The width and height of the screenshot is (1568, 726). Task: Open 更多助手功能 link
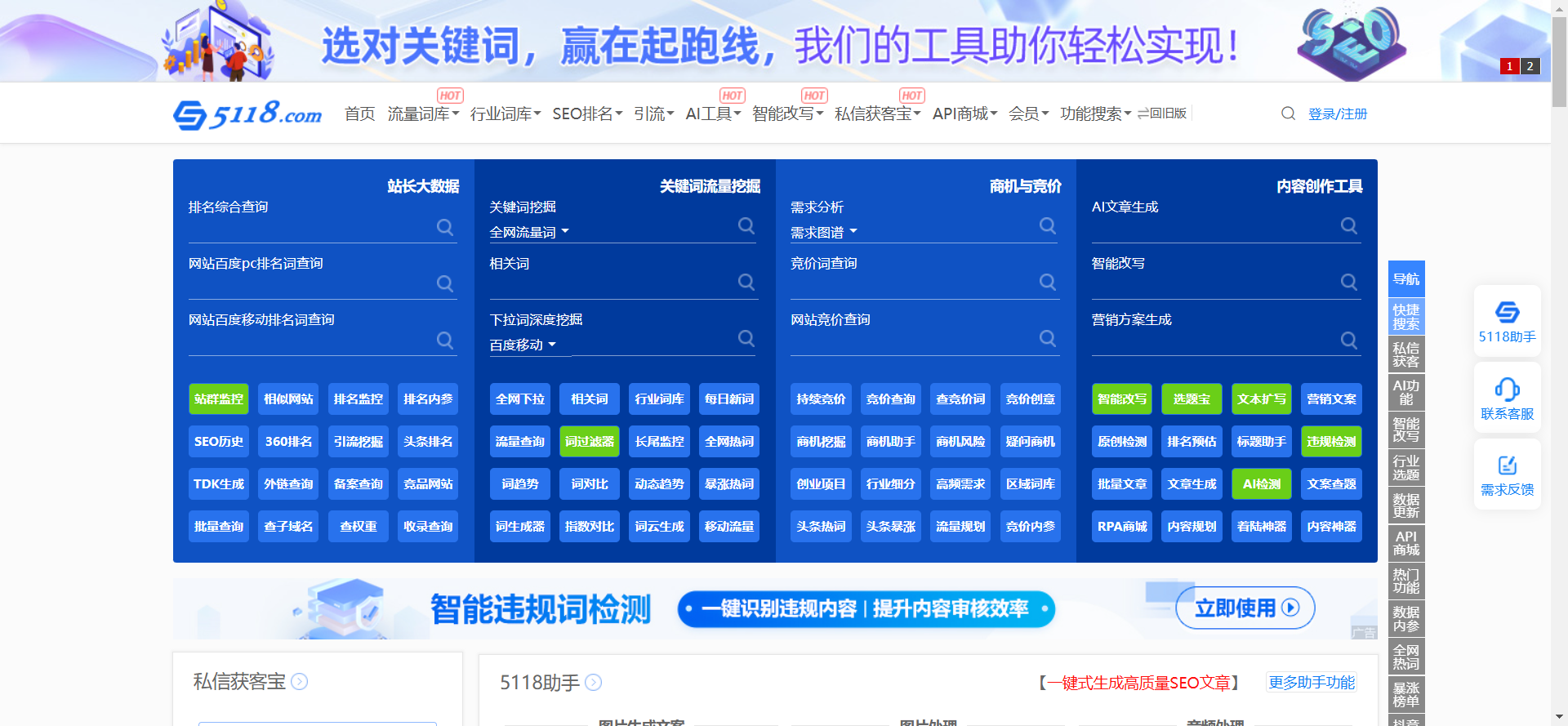[1312, 682]
